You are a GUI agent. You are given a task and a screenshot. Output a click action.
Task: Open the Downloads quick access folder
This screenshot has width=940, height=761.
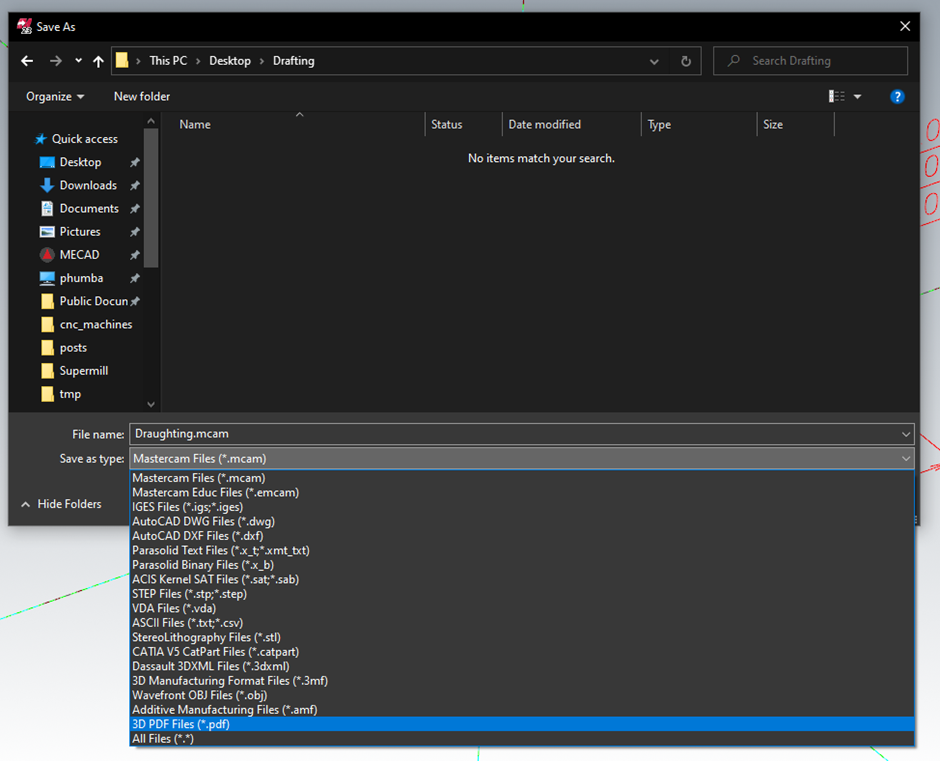88,185
